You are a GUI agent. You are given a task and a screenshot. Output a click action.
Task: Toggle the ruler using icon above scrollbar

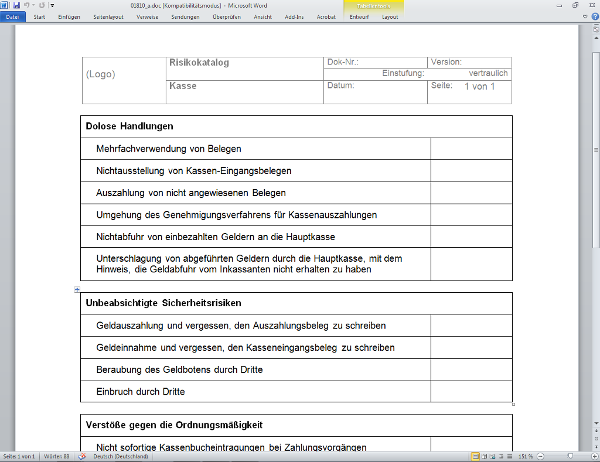[x=594, y=29]
